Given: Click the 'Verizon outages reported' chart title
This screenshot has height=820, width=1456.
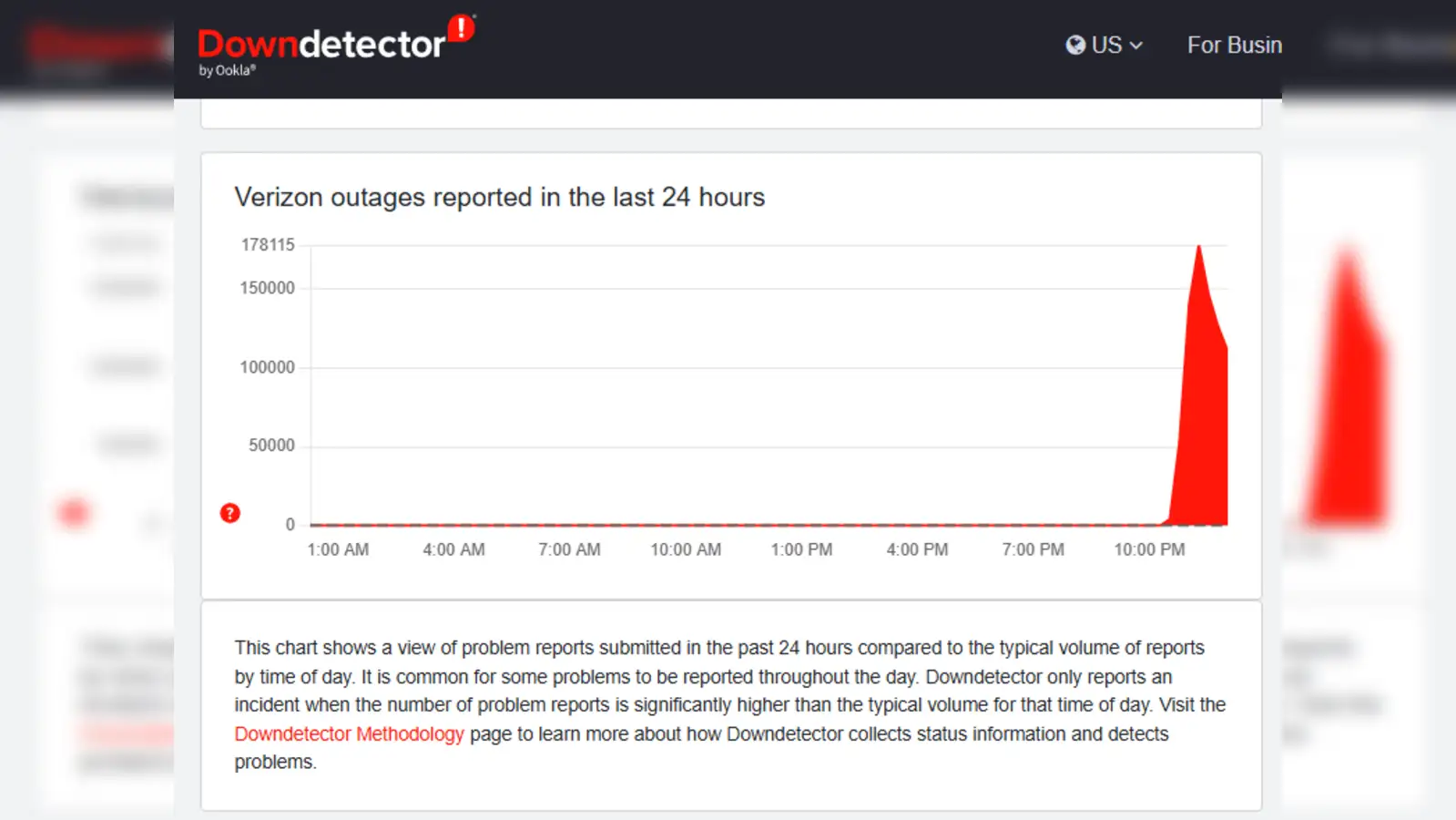Looking at the screenshot, I should tap(499, 197).
